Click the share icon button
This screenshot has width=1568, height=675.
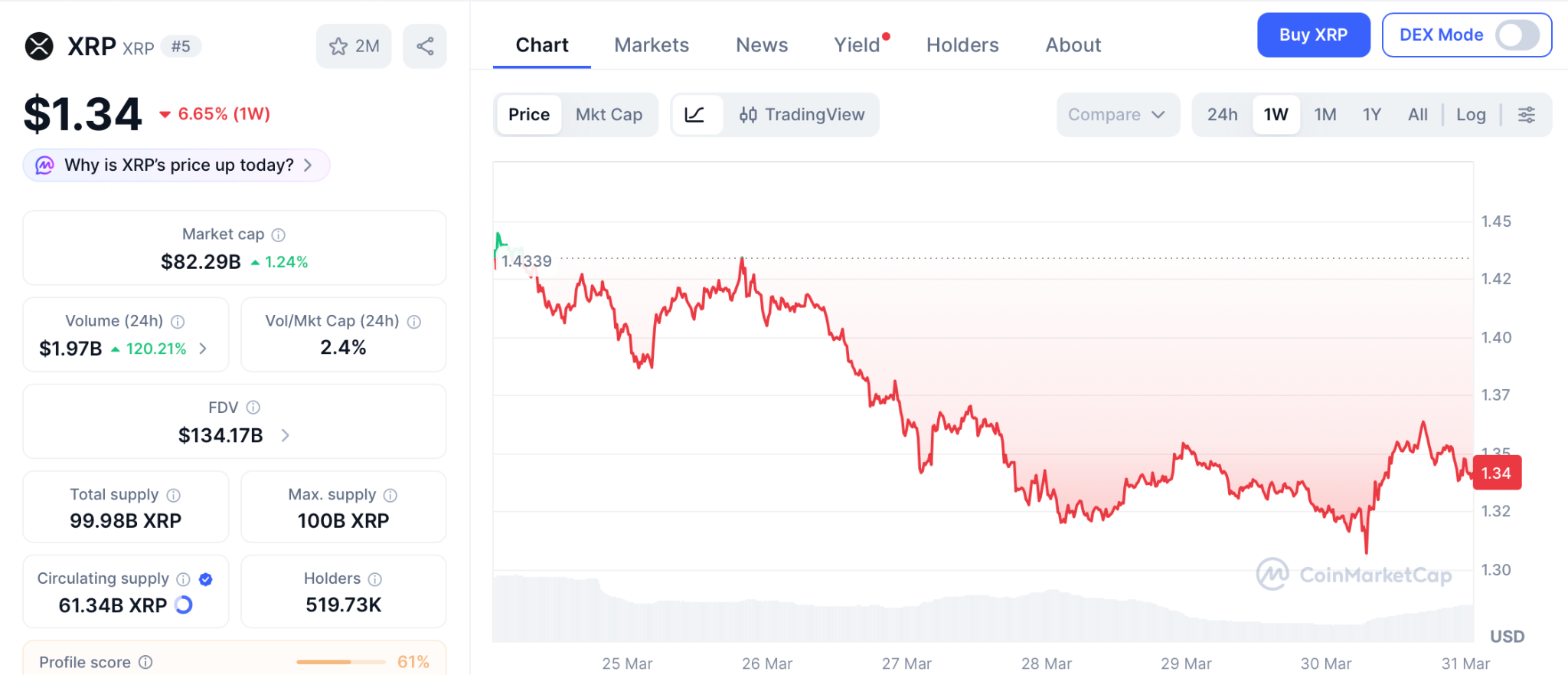425,47
